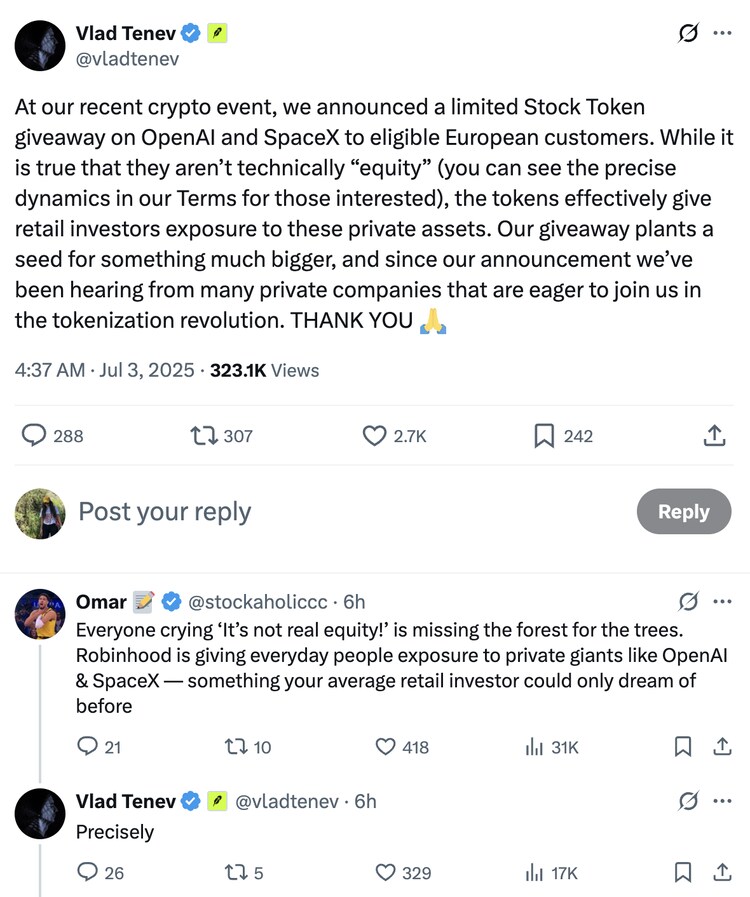Image resolution: width=750 pixels, height=897 pixels.
Task: Open the @vladtenev handle in header
Action: [x=127, y=59]
